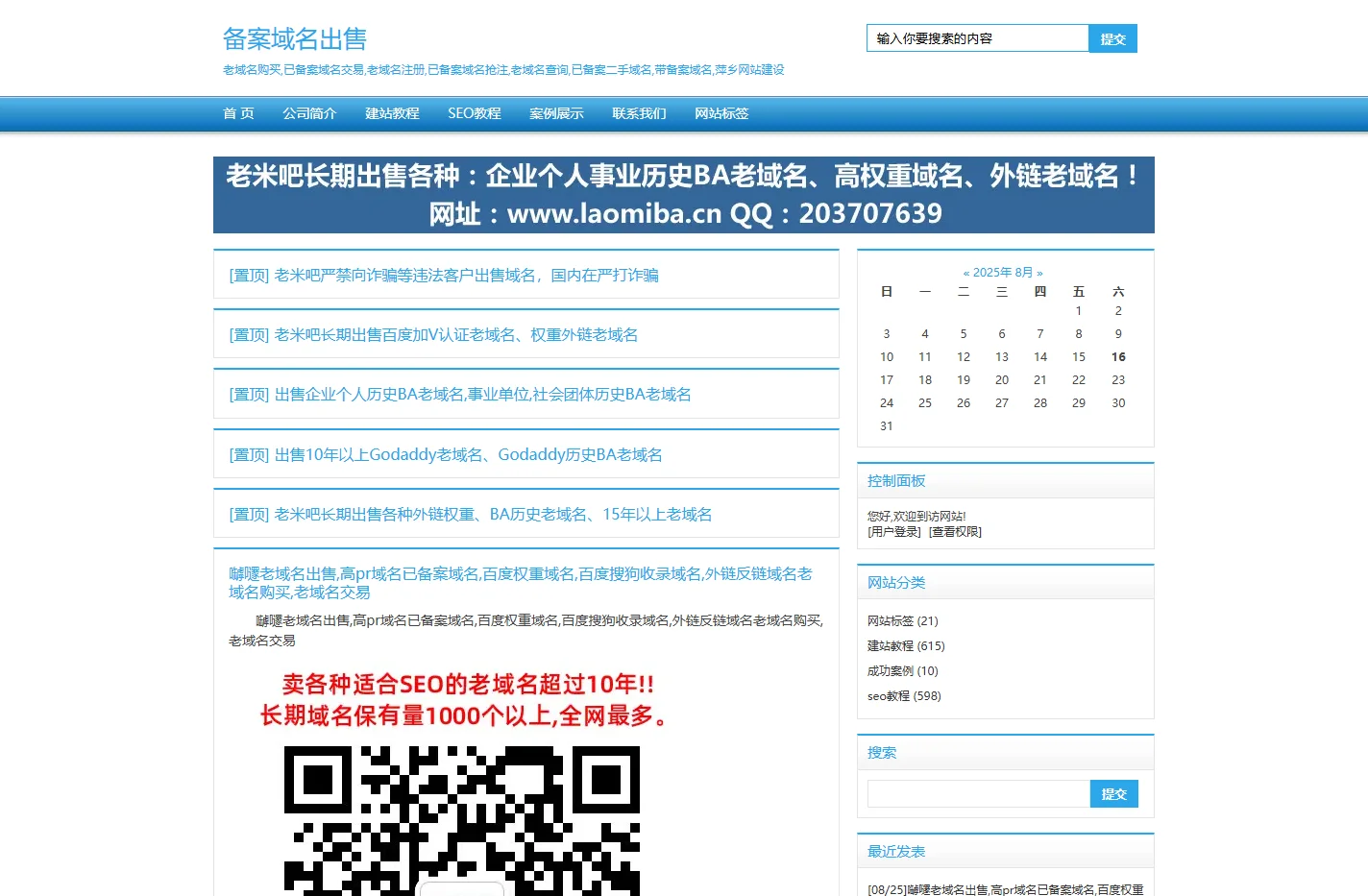1368x896 pixels.
Task: Open category 建站教程 (615)
Action: point(906,646)
